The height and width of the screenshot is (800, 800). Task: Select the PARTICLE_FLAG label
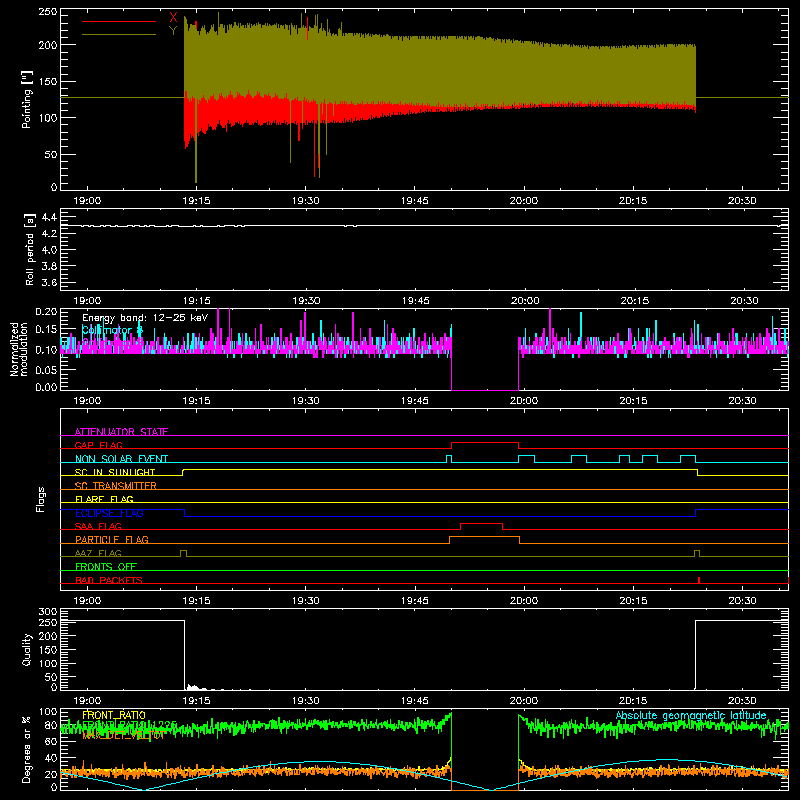pyautogui.click(x=112, y=539)
